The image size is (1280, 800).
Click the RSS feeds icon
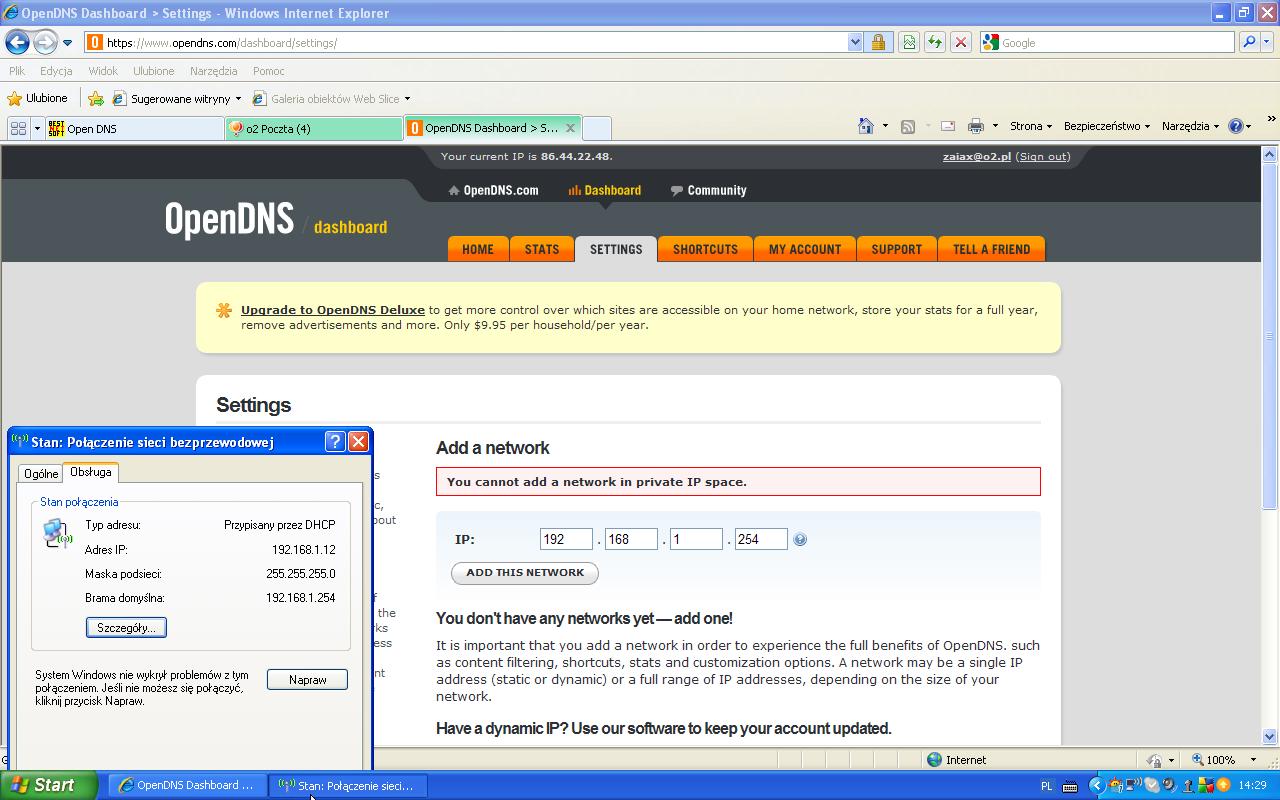click(908, 126)
